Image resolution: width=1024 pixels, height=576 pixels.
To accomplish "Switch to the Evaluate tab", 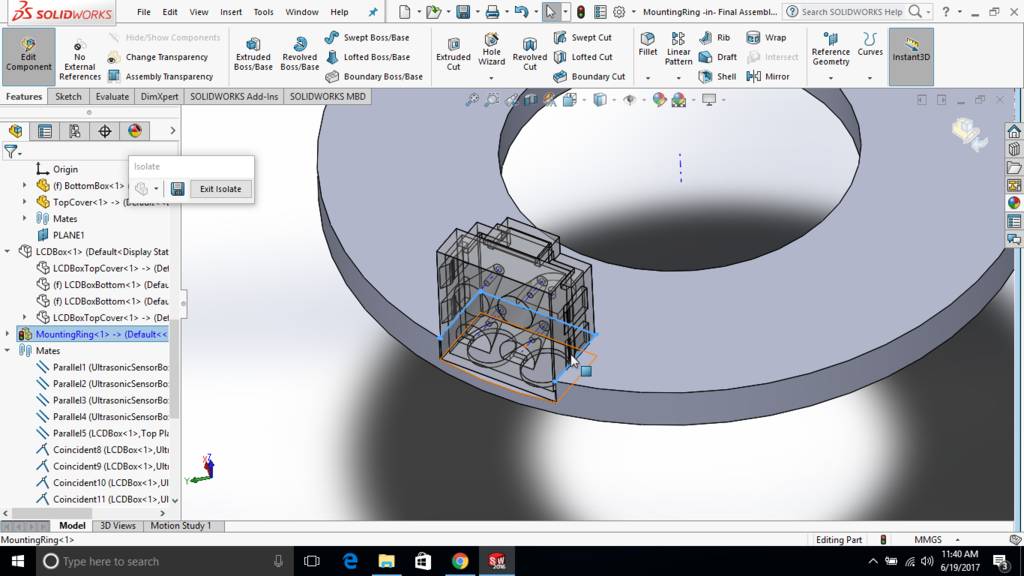I will pyautogui.click(x=112, y=97).
